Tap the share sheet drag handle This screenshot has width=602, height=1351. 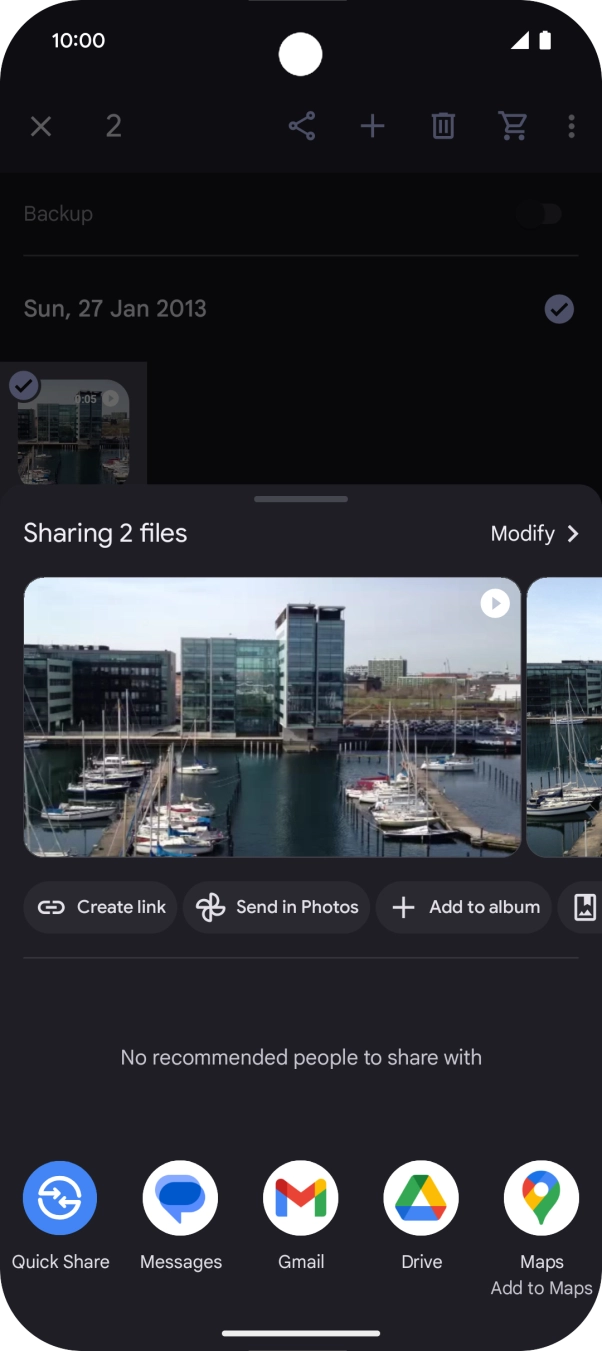[301, 499]
